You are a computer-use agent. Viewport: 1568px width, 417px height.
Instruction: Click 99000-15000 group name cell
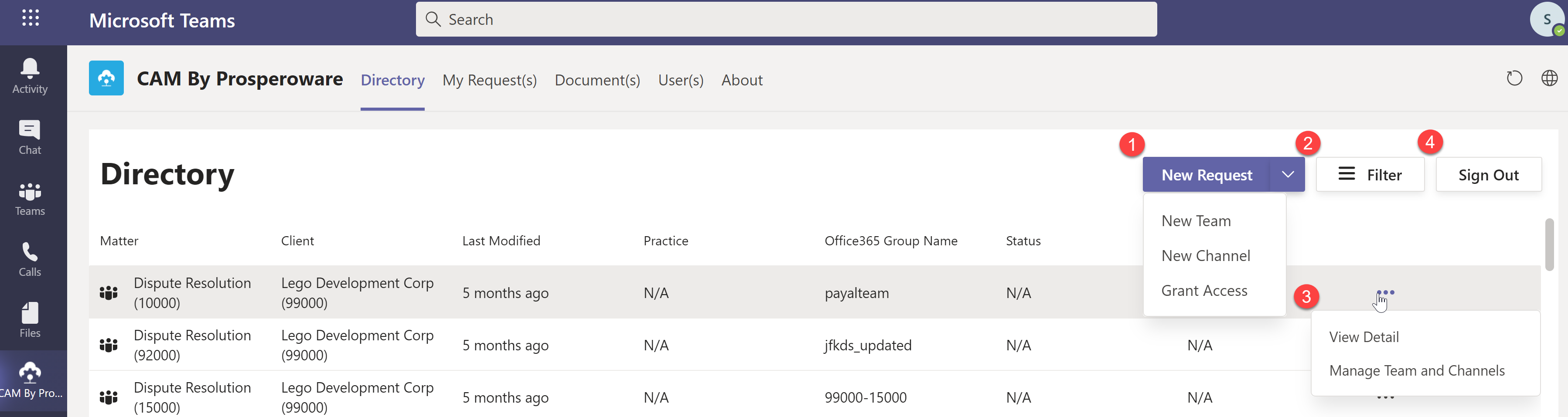click(x=865, y=397)
